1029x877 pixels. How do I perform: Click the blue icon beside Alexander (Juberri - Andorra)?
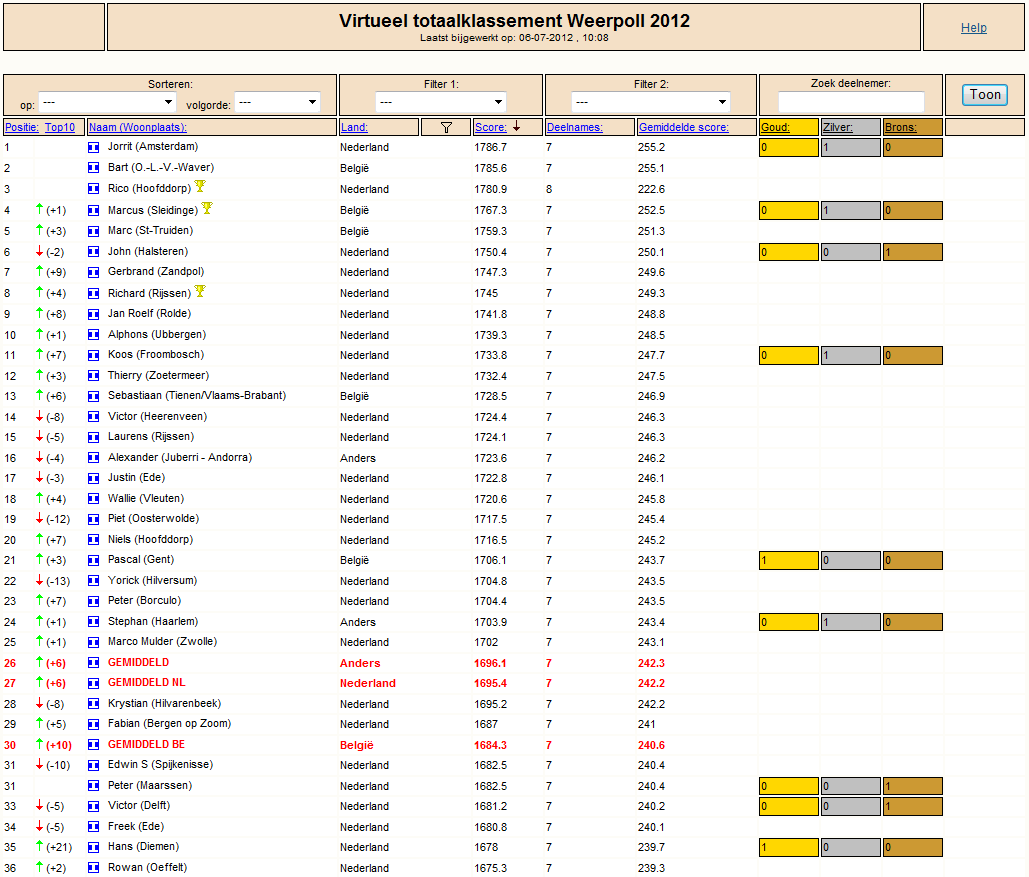[94, 458]
